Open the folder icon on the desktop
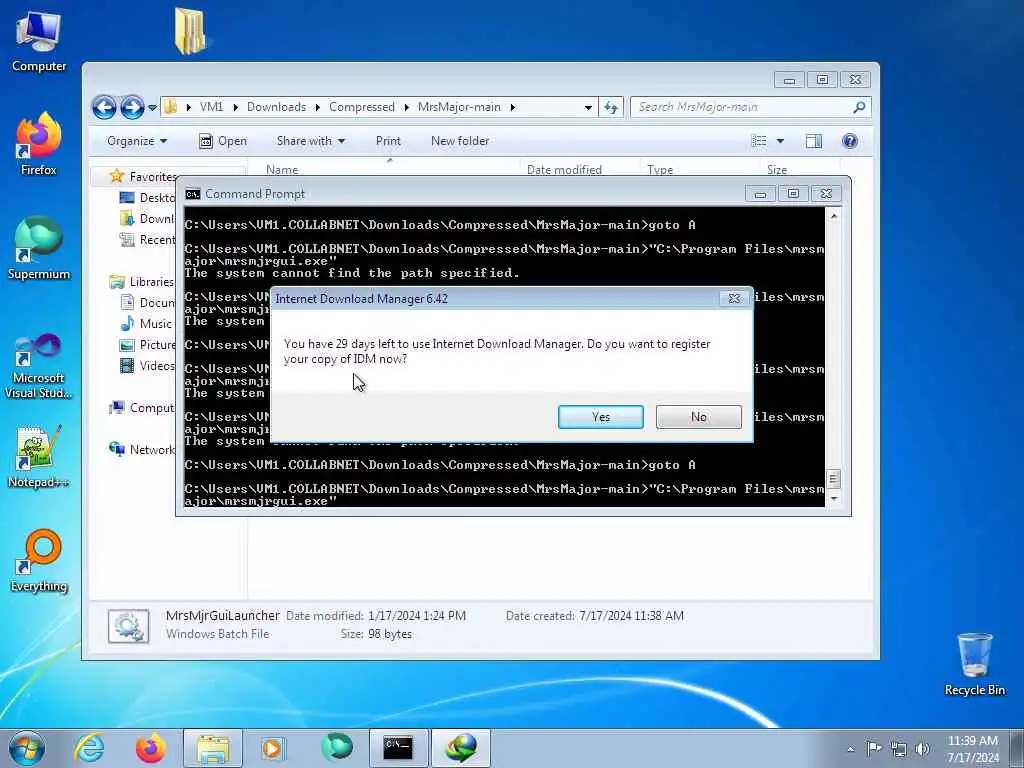This screenshot has height=768, width=1024. [x=190, y=31]
